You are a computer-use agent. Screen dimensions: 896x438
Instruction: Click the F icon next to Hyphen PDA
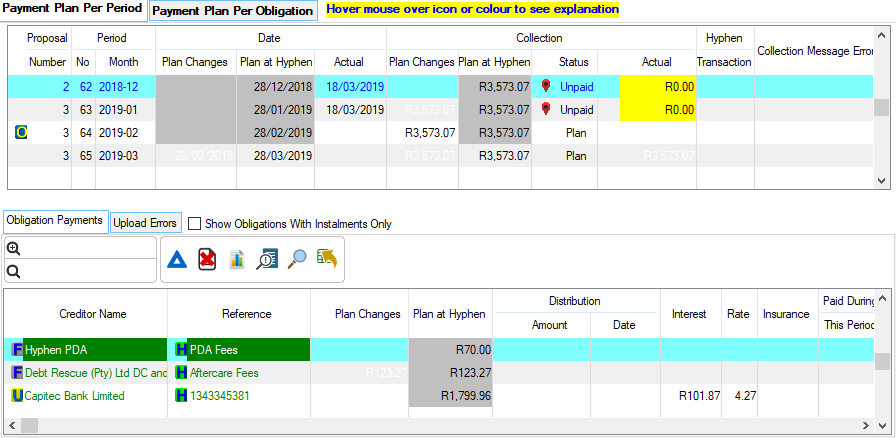coord(17,350)
